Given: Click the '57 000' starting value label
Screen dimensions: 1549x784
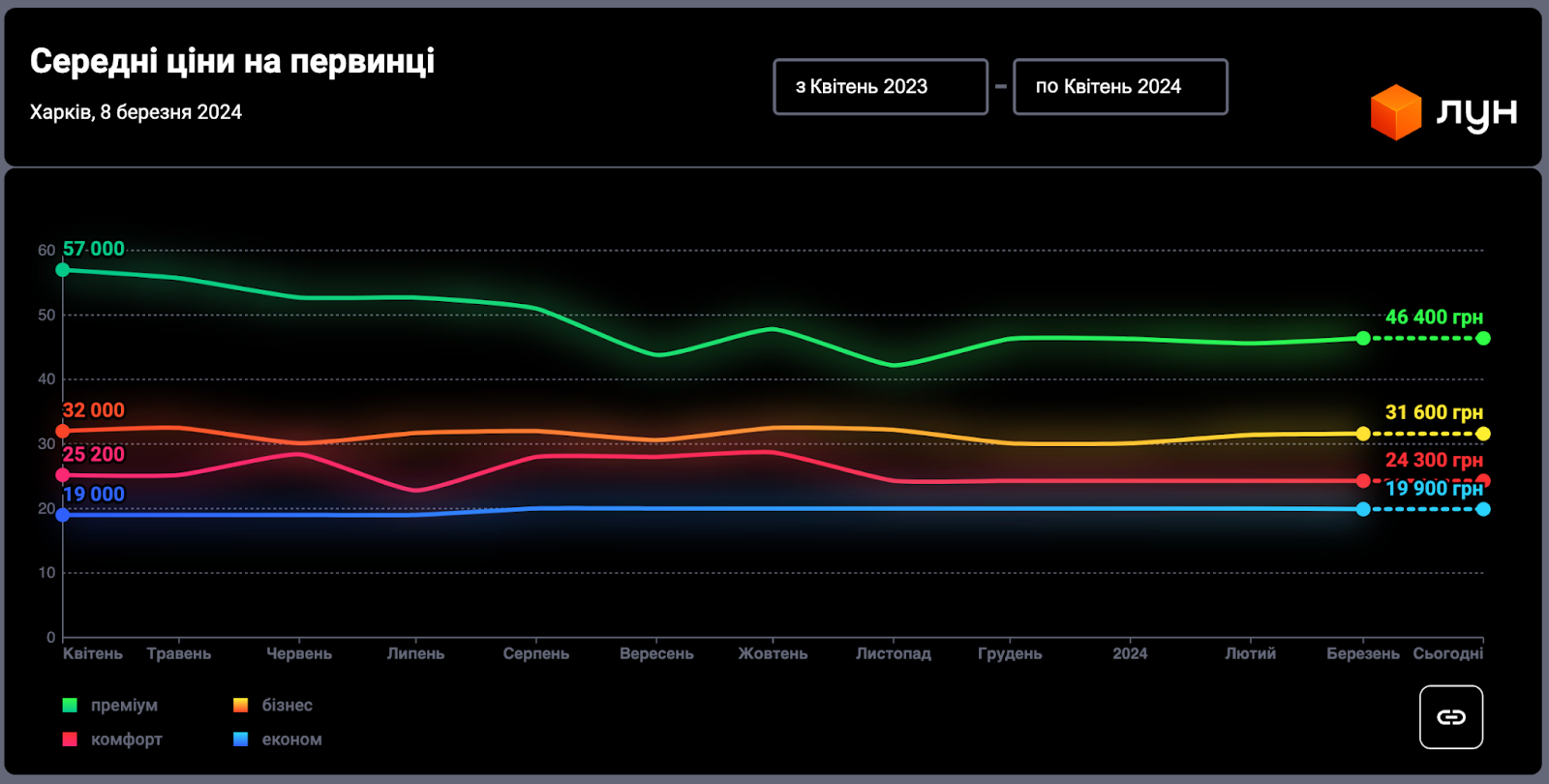Looking at the screenshot, I should click(x=94, y=249).
